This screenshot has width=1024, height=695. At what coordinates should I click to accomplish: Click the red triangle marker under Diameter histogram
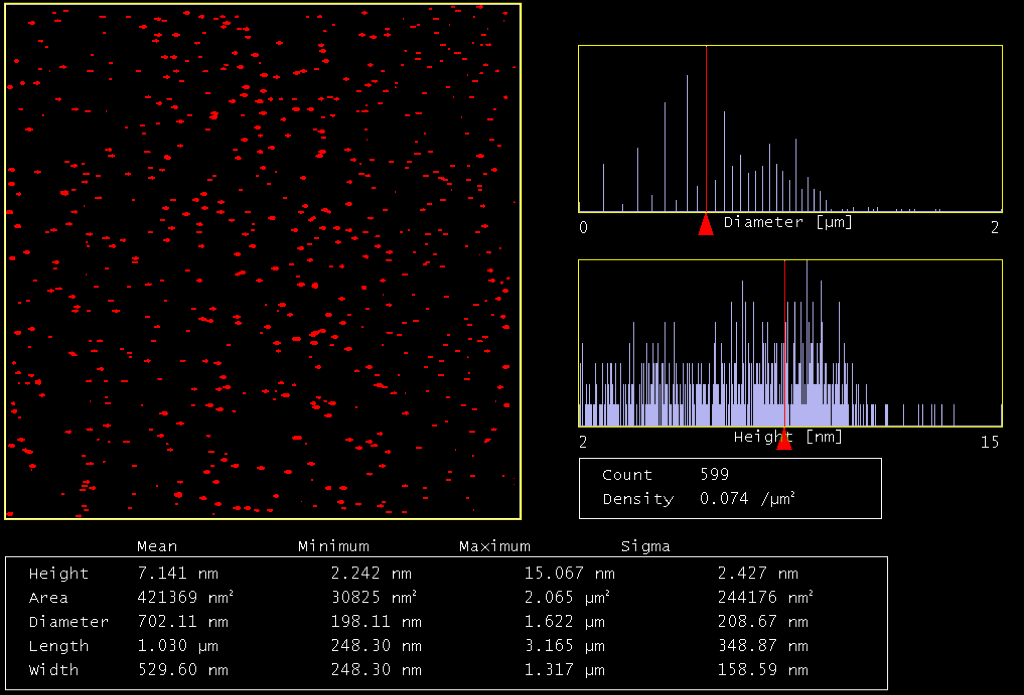point(706,224)
